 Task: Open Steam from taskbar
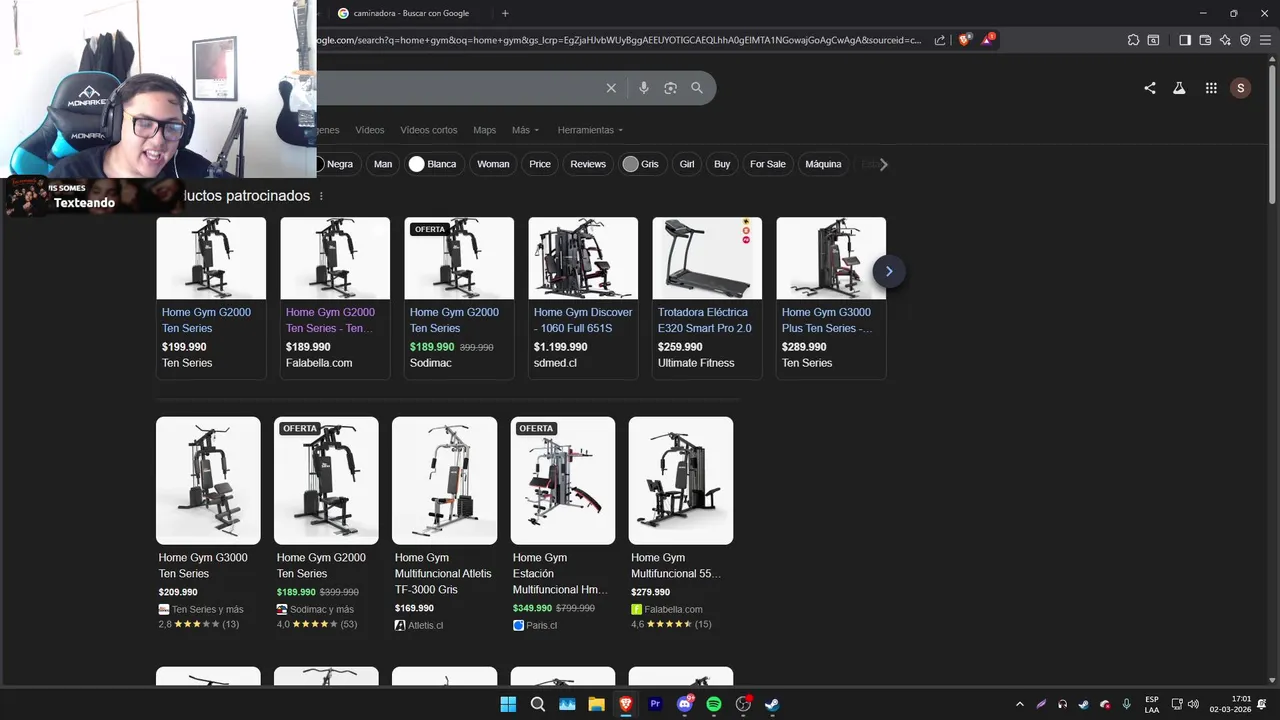click(x=772, y=704)
